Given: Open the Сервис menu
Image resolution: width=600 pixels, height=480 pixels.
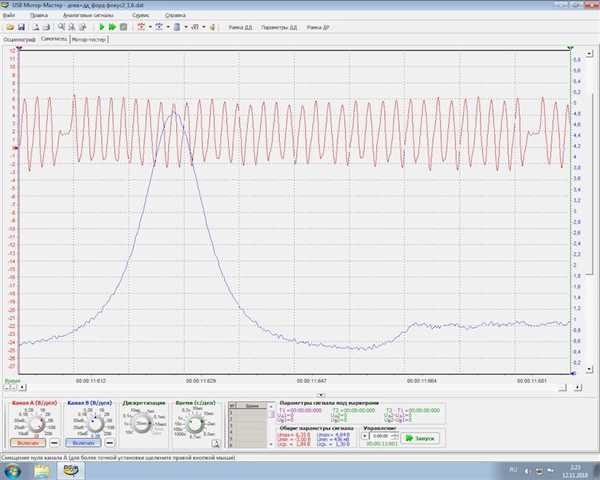Looking at the screenshot, I should click(140, 15).
